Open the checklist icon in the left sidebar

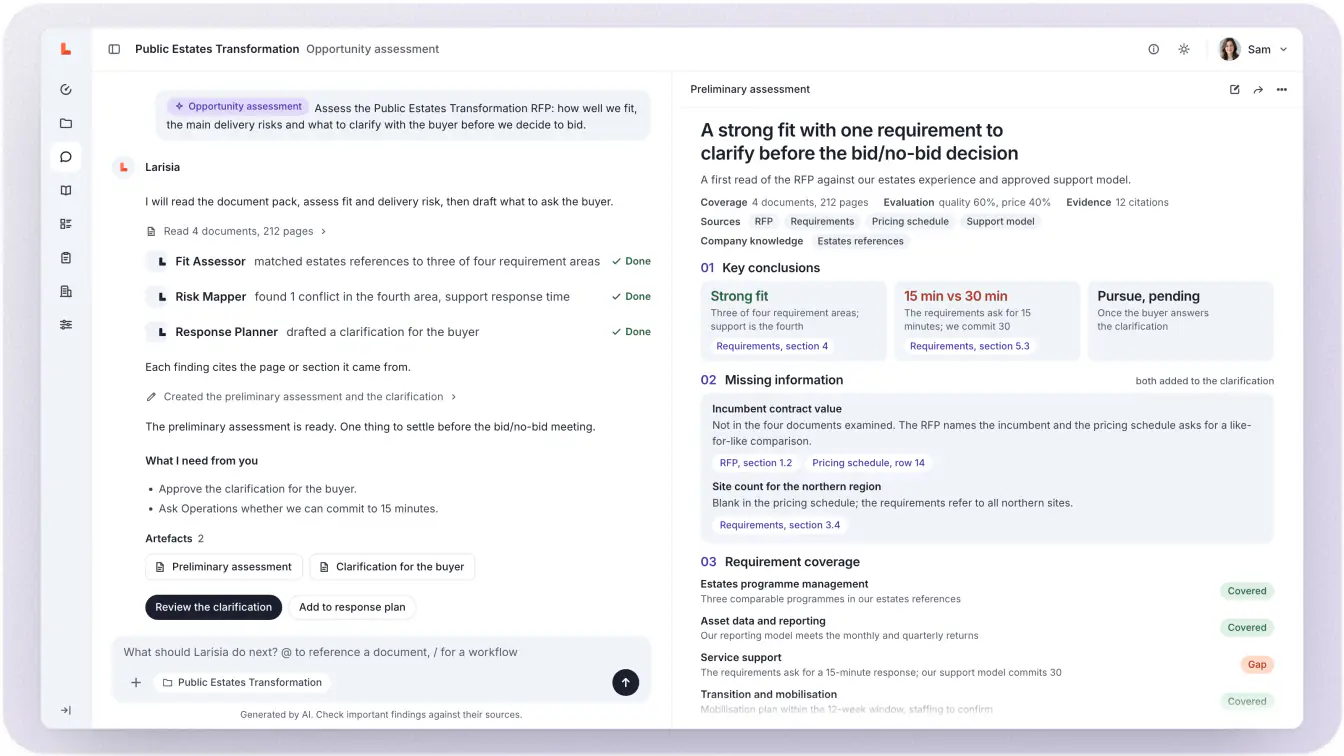(66, 224)
